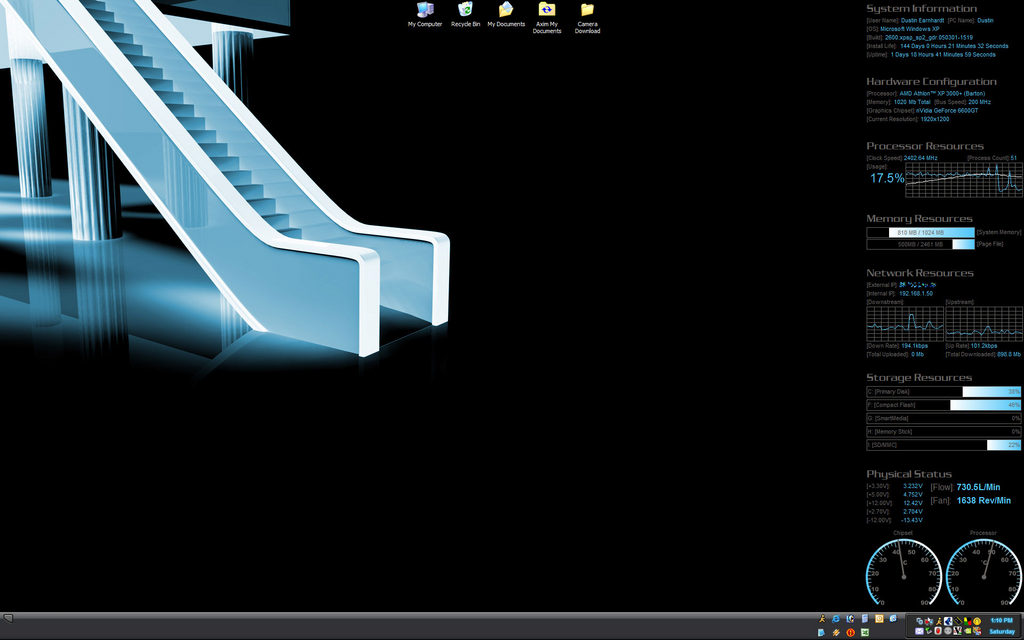Launch AIM running-man icon in quick launch
This screenshot has width=1024, height=640.
click(822, 618)
